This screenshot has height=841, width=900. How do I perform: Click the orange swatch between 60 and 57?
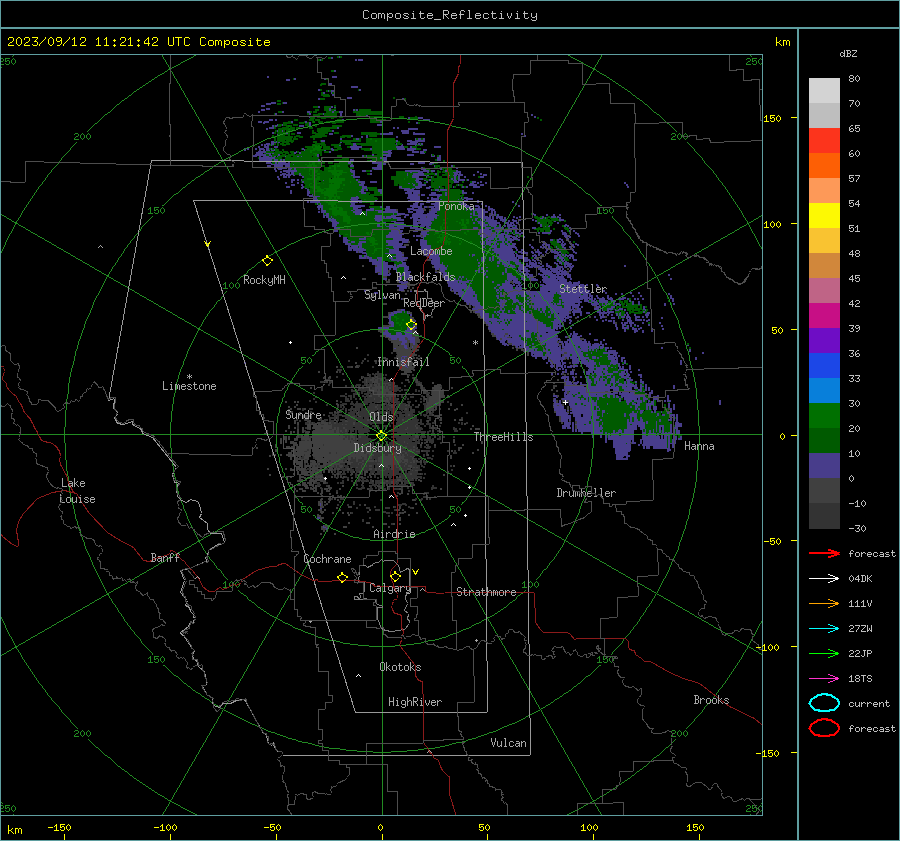coord(824,165)
